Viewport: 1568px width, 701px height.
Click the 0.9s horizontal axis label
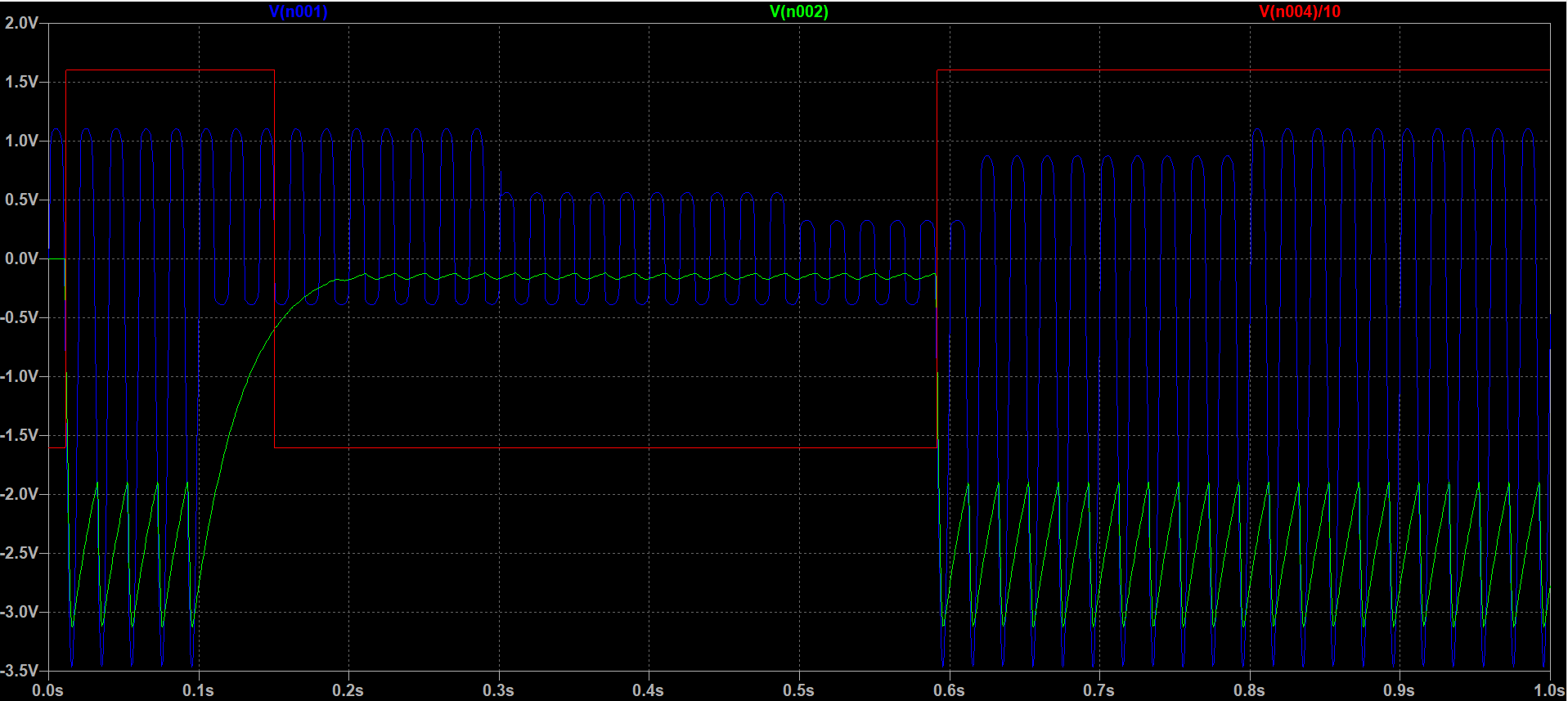(1399, 690)
